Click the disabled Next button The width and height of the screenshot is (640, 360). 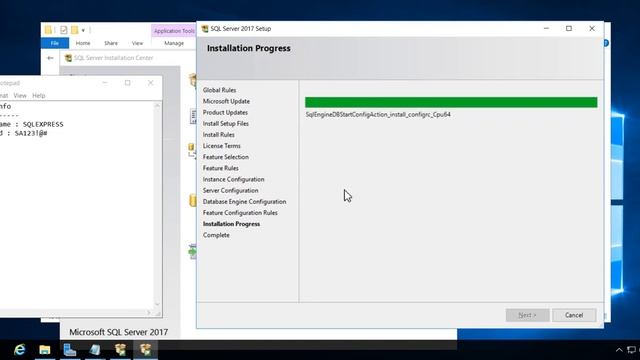(x=527, y=315)
